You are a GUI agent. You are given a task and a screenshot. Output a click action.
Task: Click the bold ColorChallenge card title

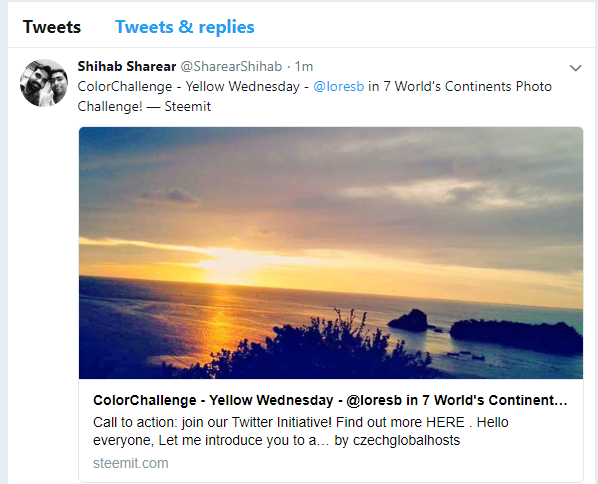(330, 400)
